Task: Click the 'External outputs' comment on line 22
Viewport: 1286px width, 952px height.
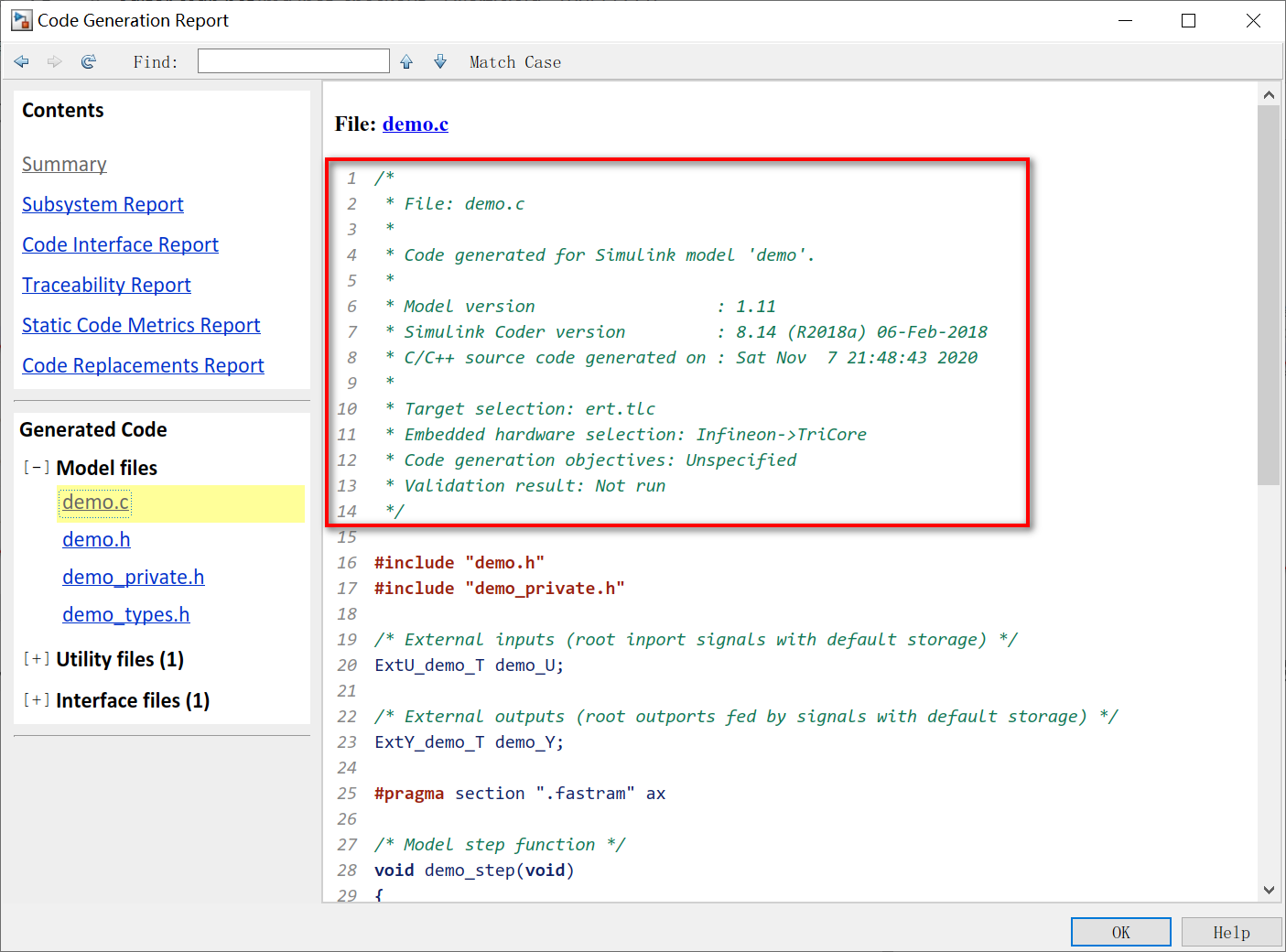Action: 746,716
